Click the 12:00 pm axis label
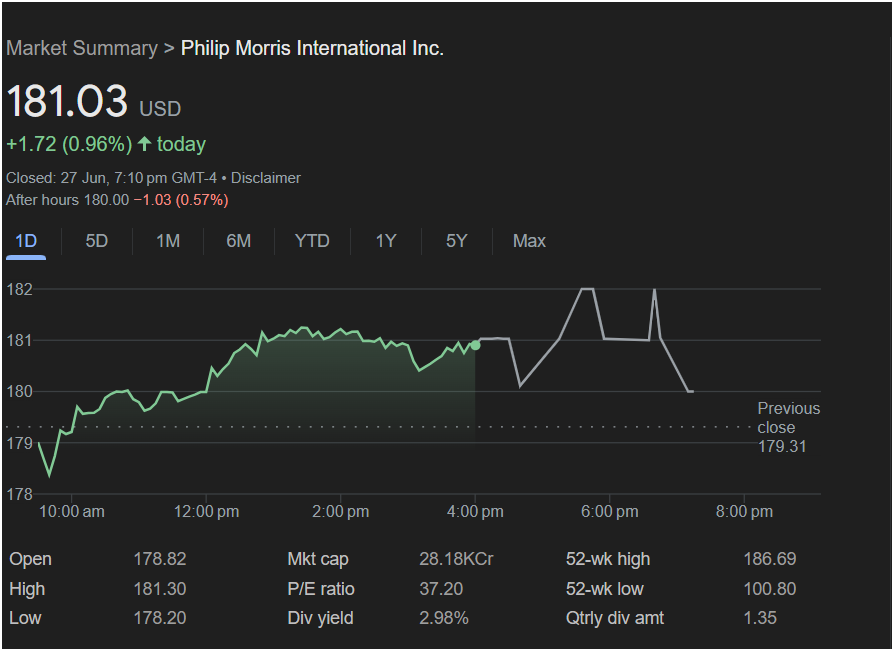The image size is (894, 651). [206, 511]
